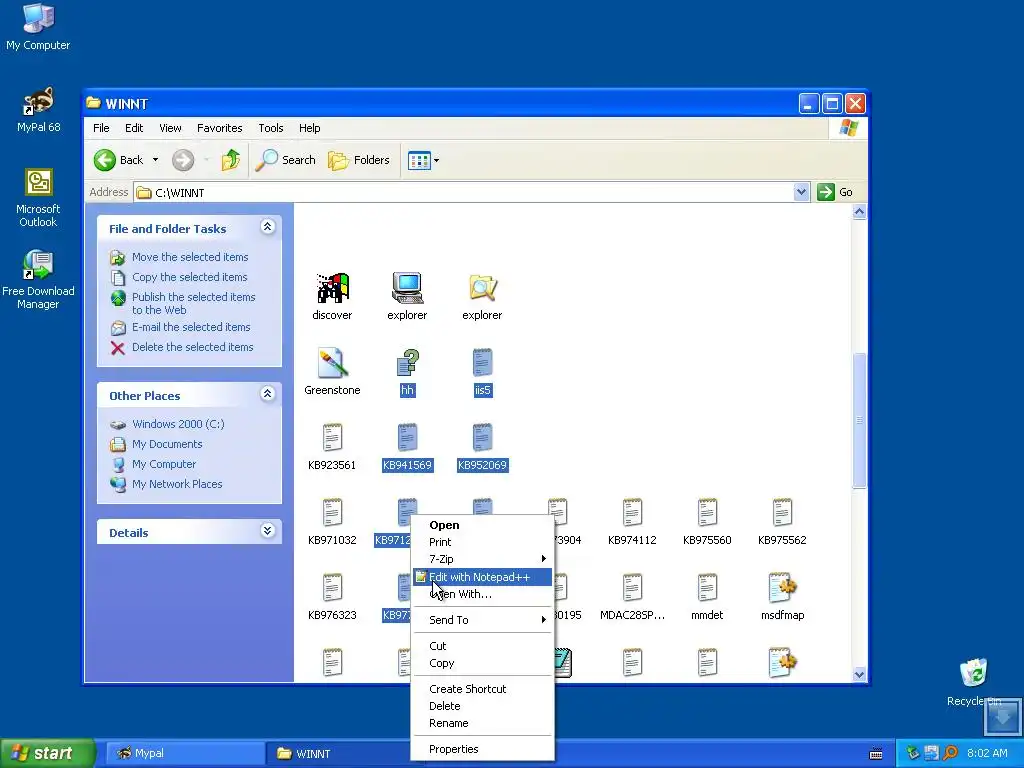Click Delete the selected items link

193,347
